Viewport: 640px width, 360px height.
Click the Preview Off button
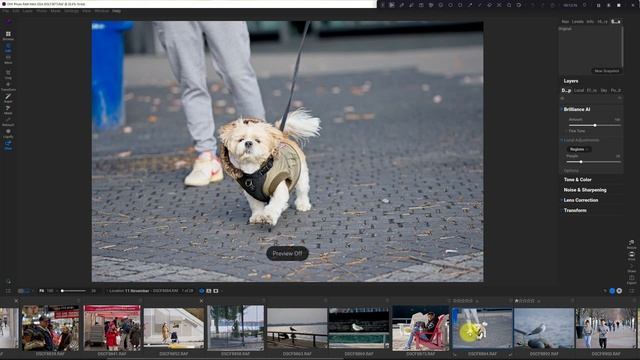287,253
